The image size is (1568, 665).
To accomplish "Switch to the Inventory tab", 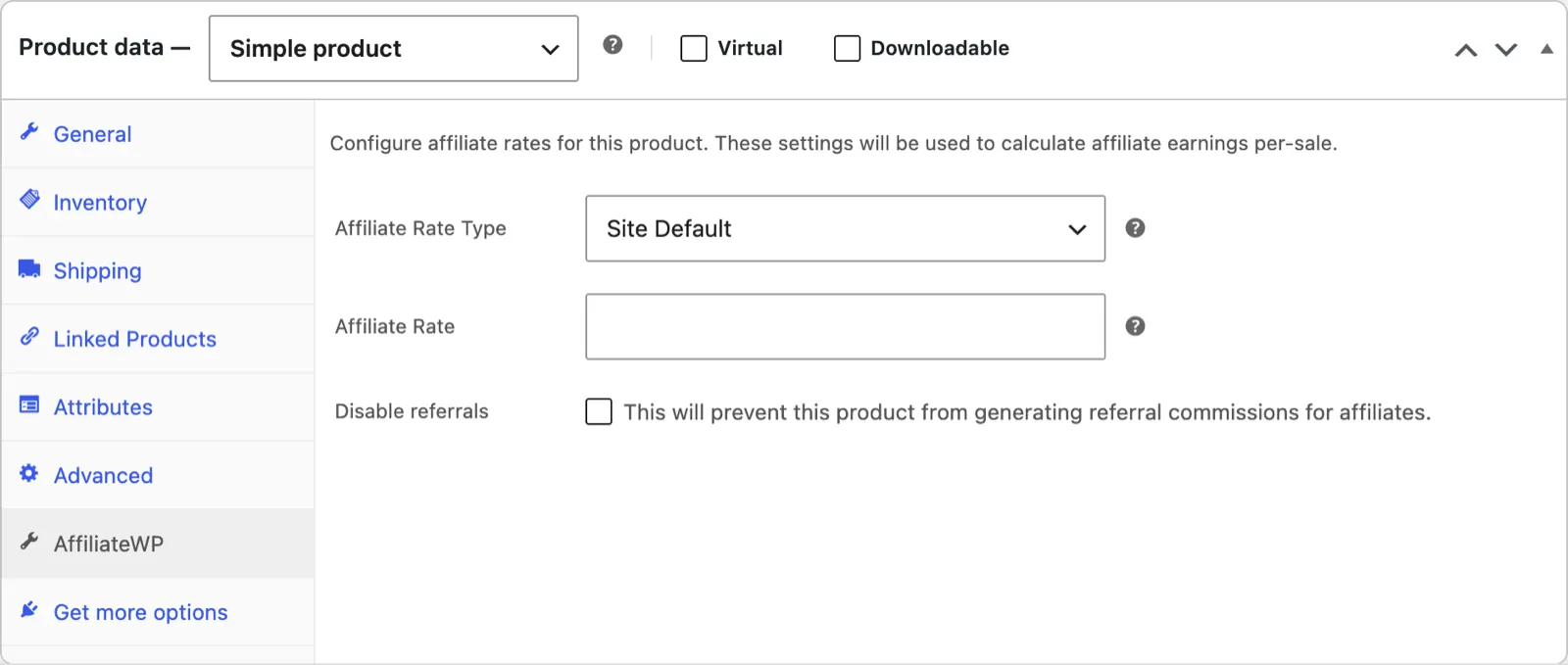I will tap(158, 203).
